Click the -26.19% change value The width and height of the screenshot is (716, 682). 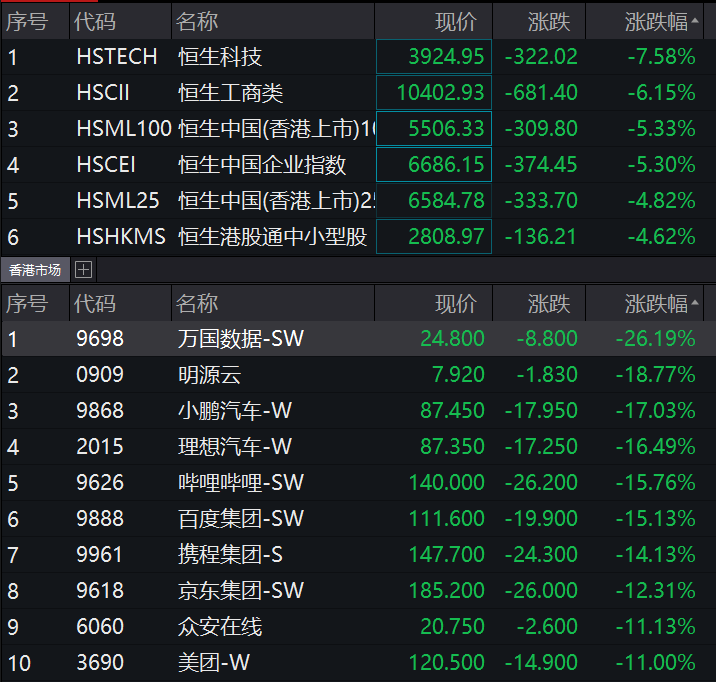click(x=655, y=339)
